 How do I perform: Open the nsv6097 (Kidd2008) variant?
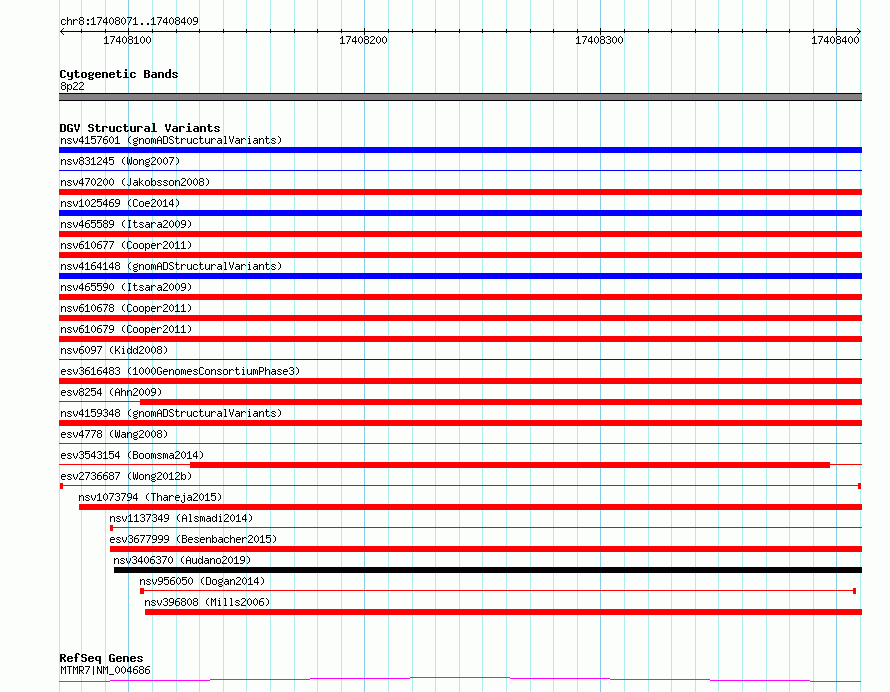[x=114, y=350]
